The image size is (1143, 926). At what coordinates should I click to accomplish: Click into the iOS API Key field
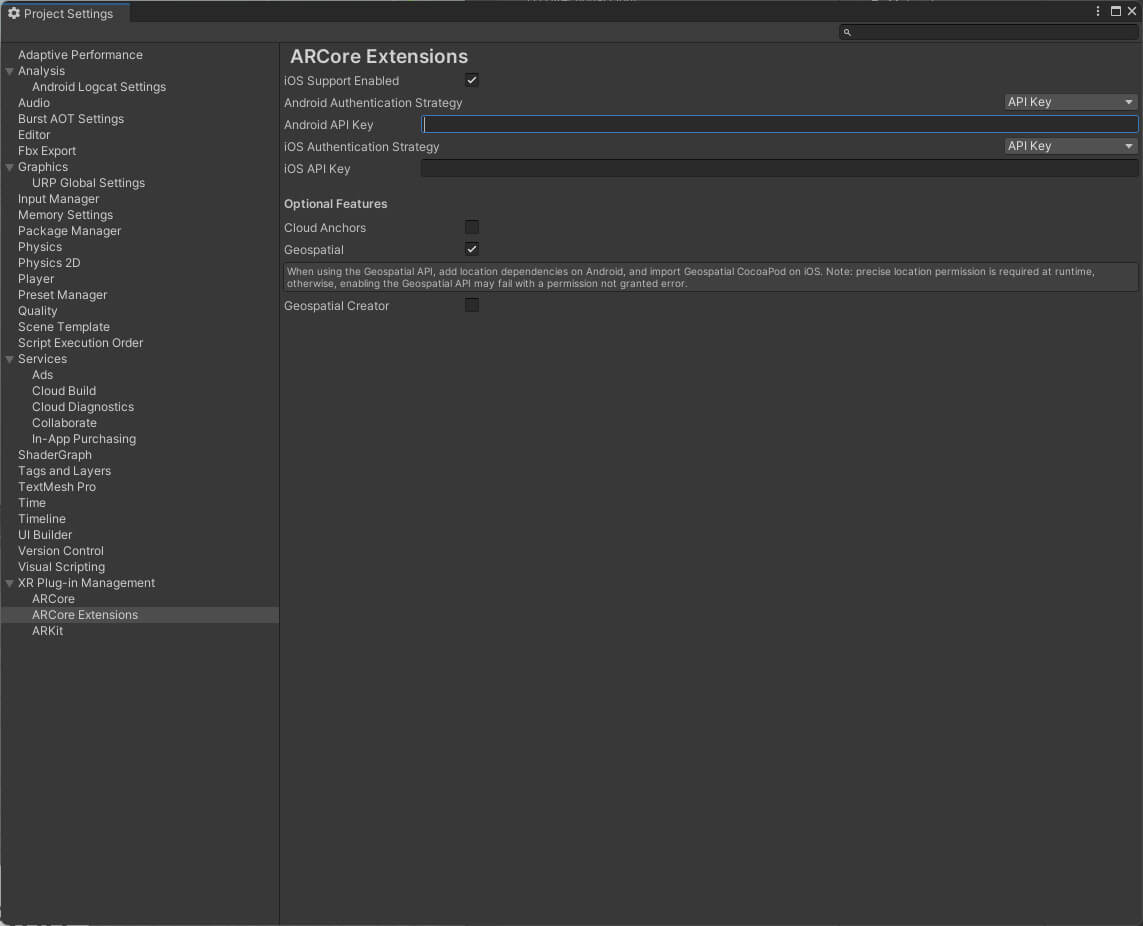point(779,168)
